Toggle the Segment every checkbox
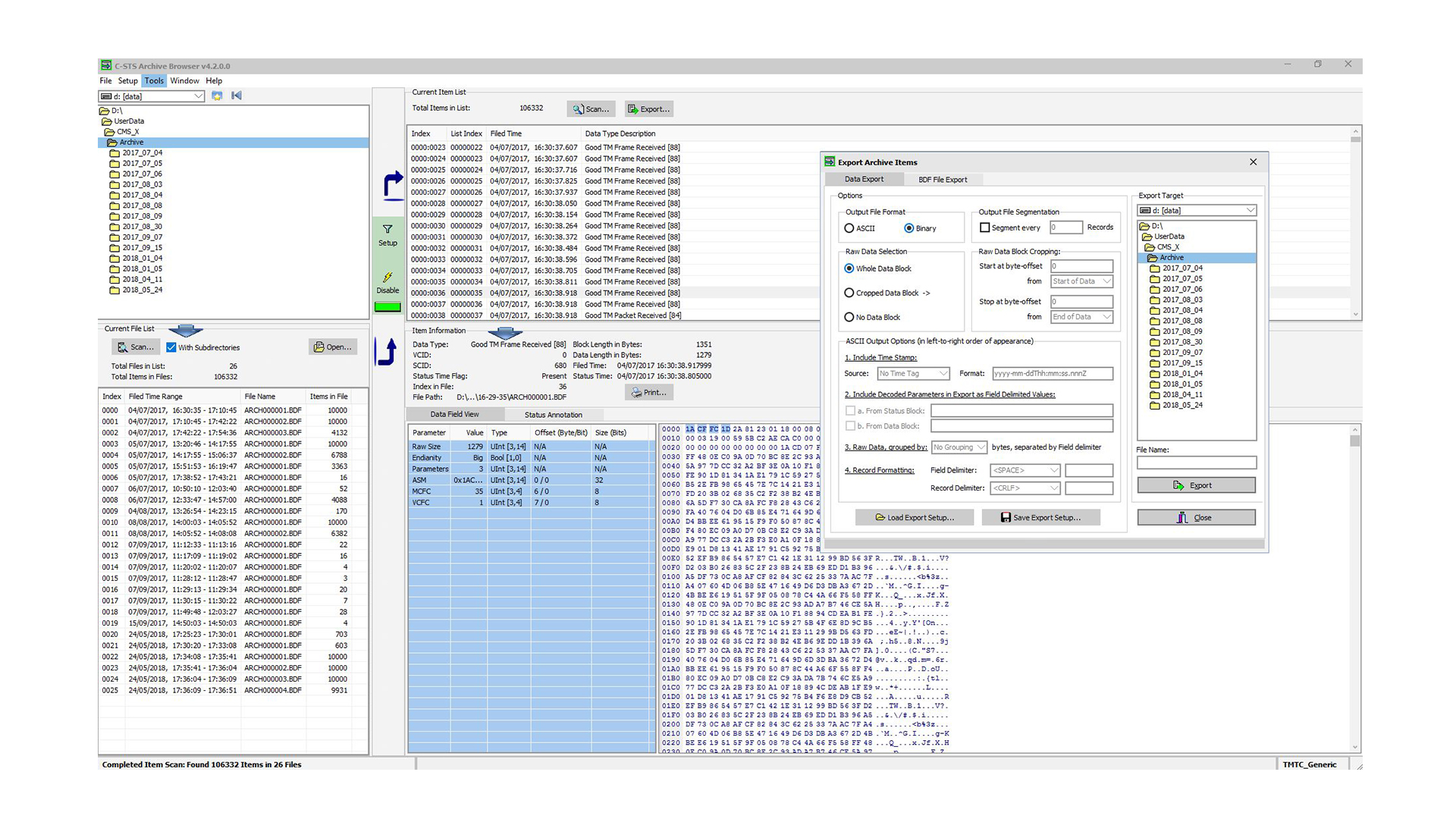Screen dimensions: 1456x819 coord(985,227)
